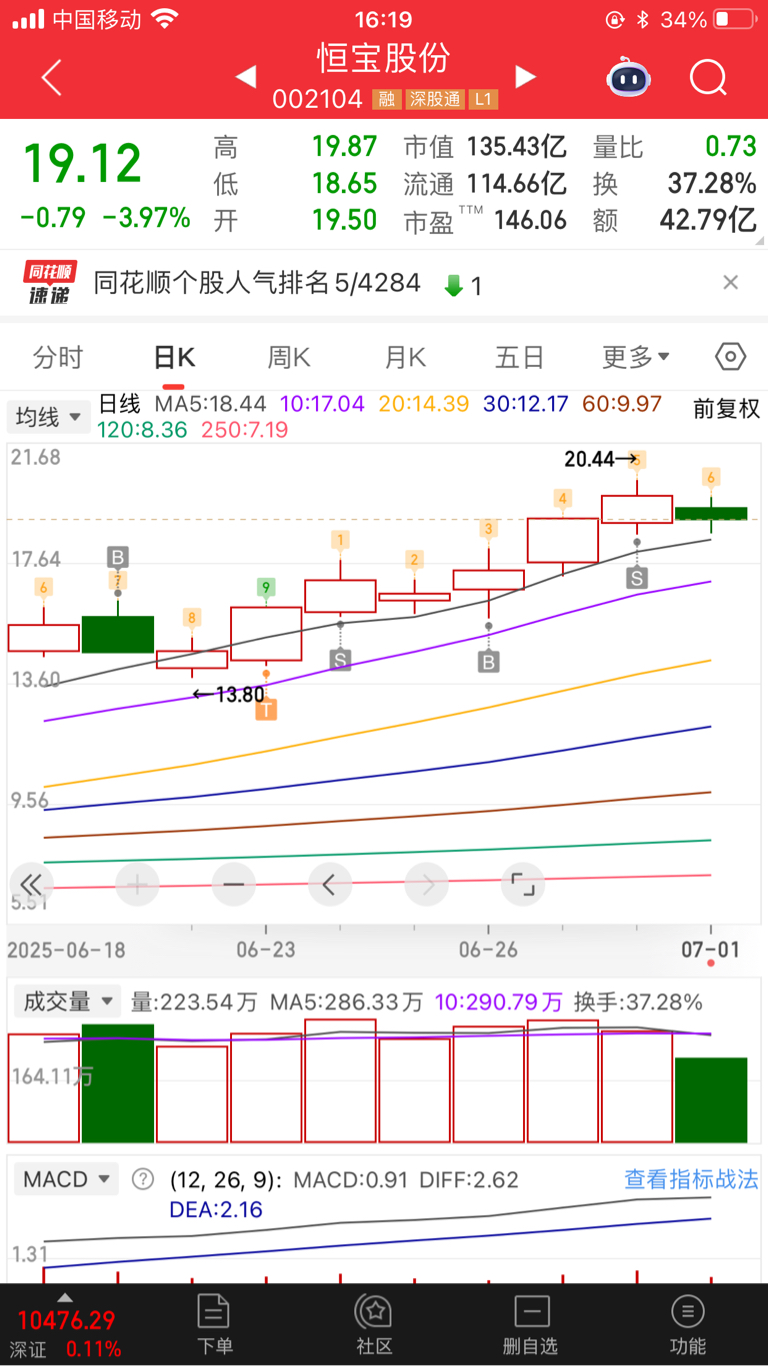This screenshot has height=1366, width=768.
Task: Expand the 更多 period dropdown
Action: click(636, 357)
